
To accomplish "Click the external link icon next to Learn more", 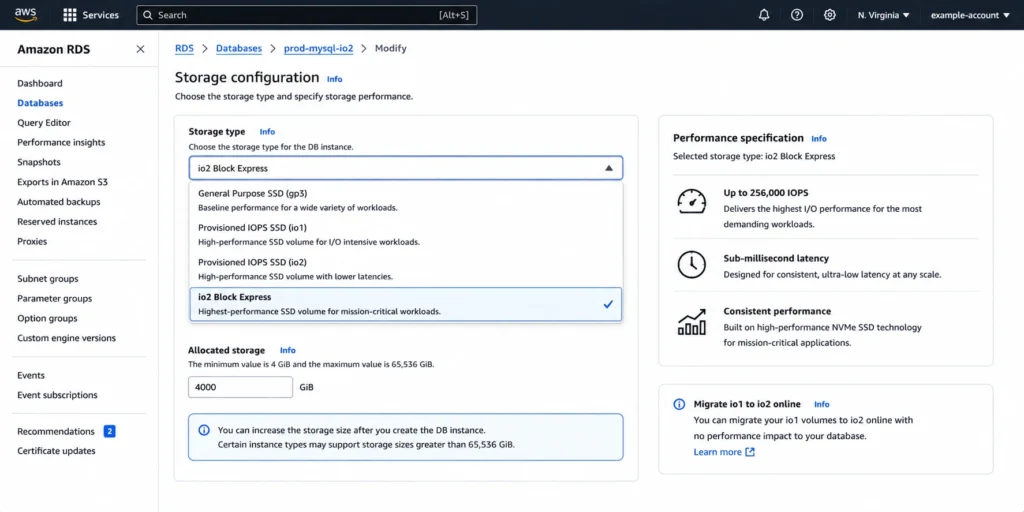I will (750, 452).
